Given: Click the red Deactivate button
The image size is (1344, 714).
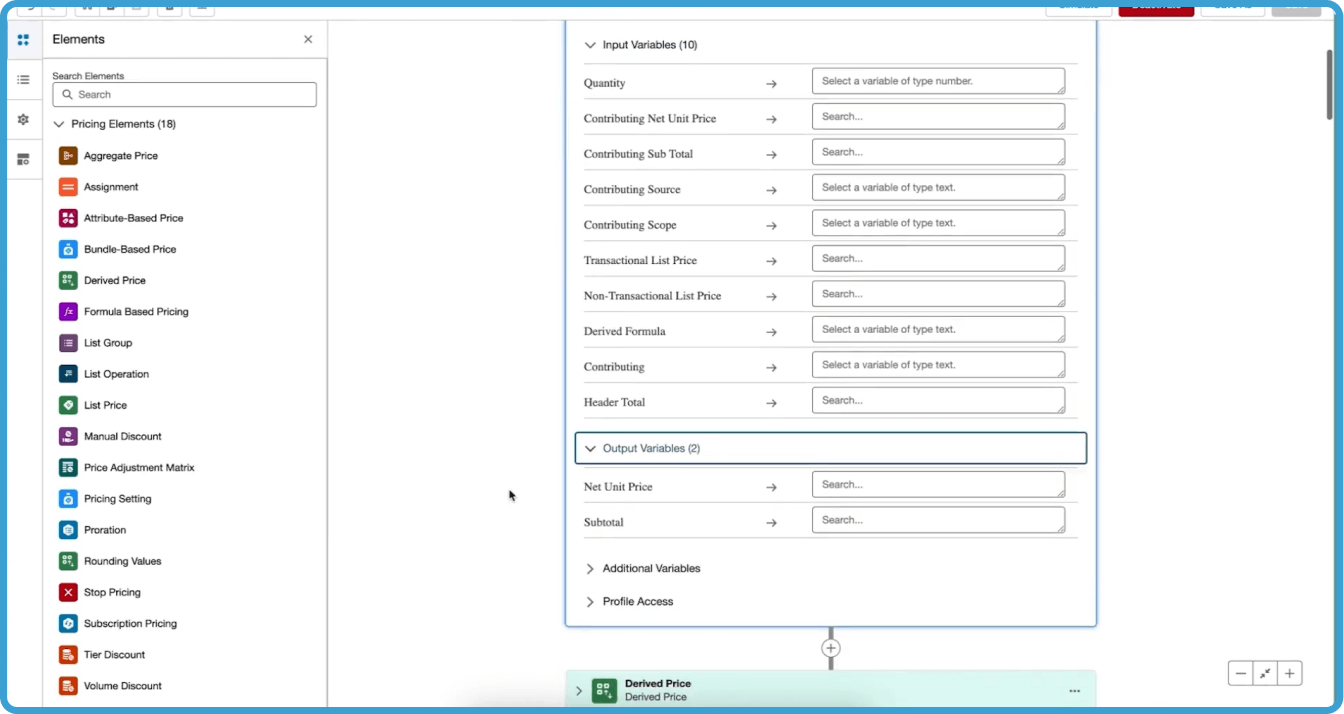Looking at the screenshot, I should (x=1155, y=6).
